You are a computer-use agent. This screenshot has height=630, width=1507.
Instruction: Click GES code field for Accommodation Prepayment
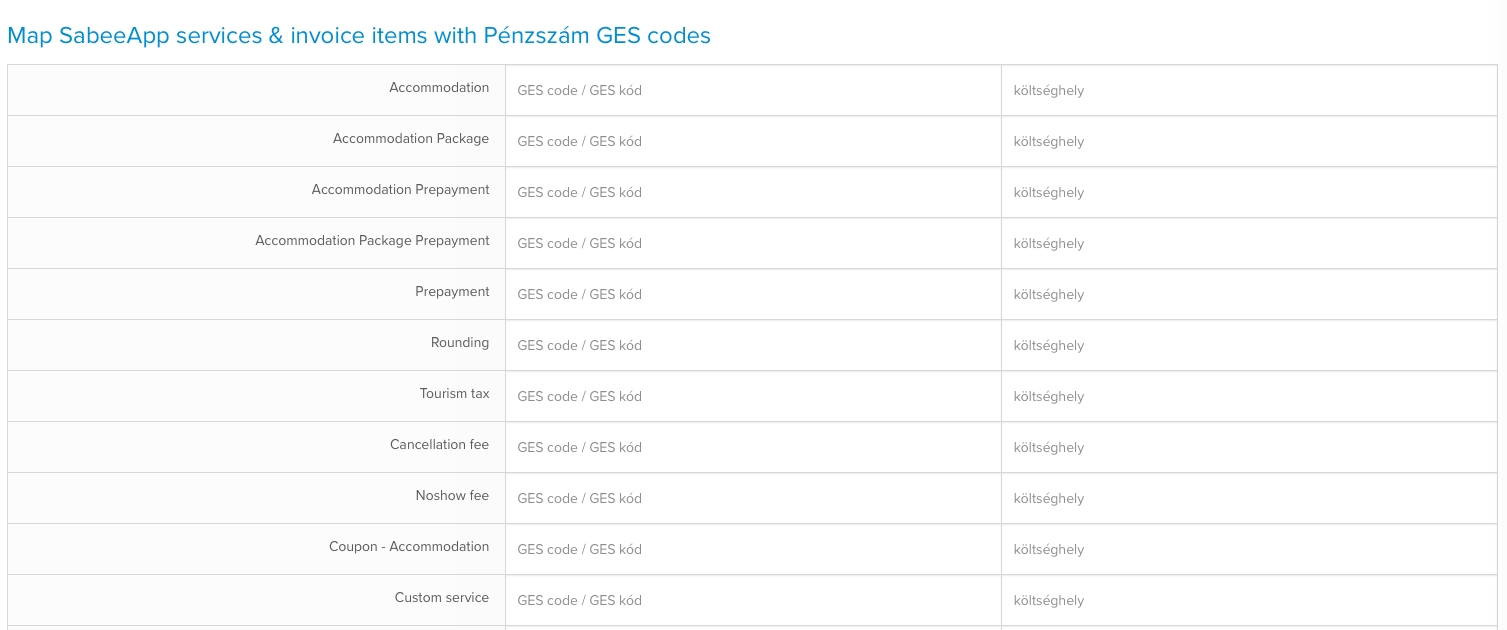click(x=753, y=193)
